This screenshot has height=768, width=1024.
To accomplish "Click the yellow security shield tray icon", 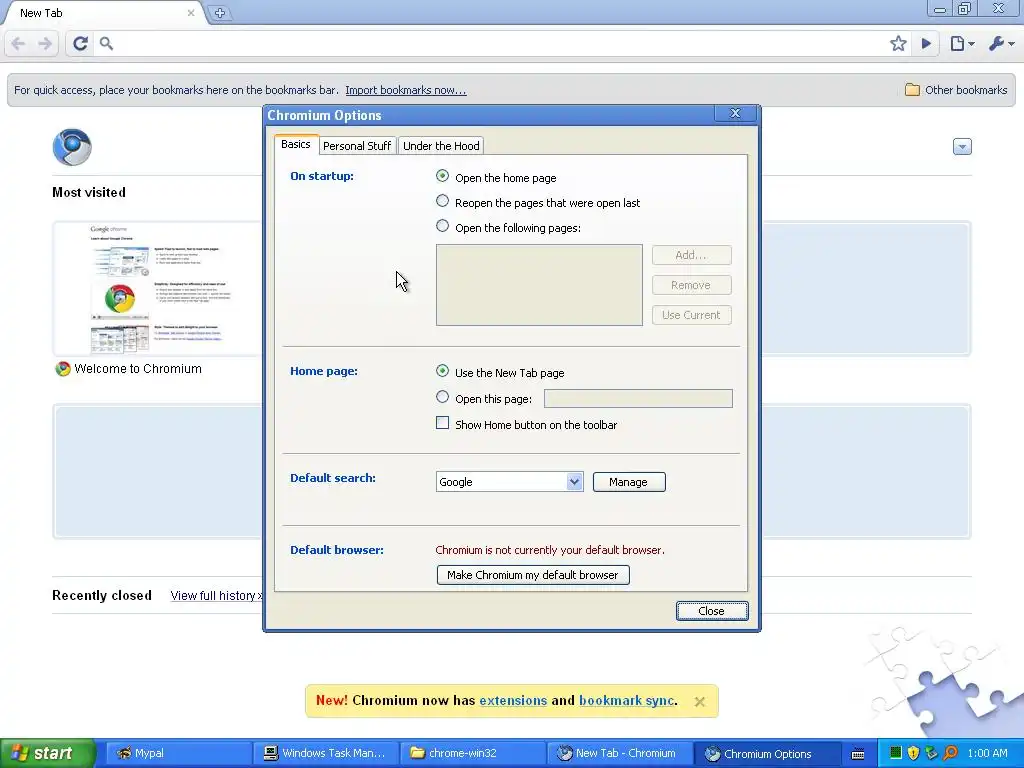I will coord(913,753).
